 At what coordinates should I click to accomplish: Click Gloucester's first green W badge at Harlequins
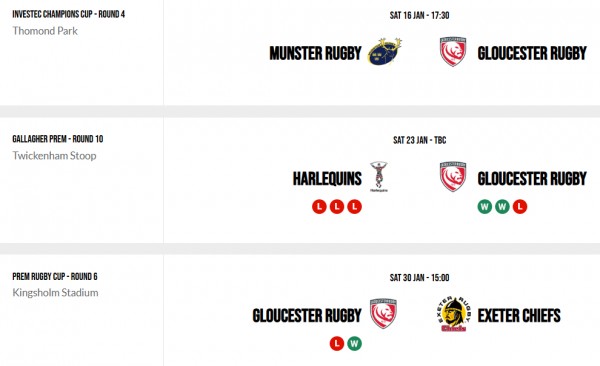[484, 207]
